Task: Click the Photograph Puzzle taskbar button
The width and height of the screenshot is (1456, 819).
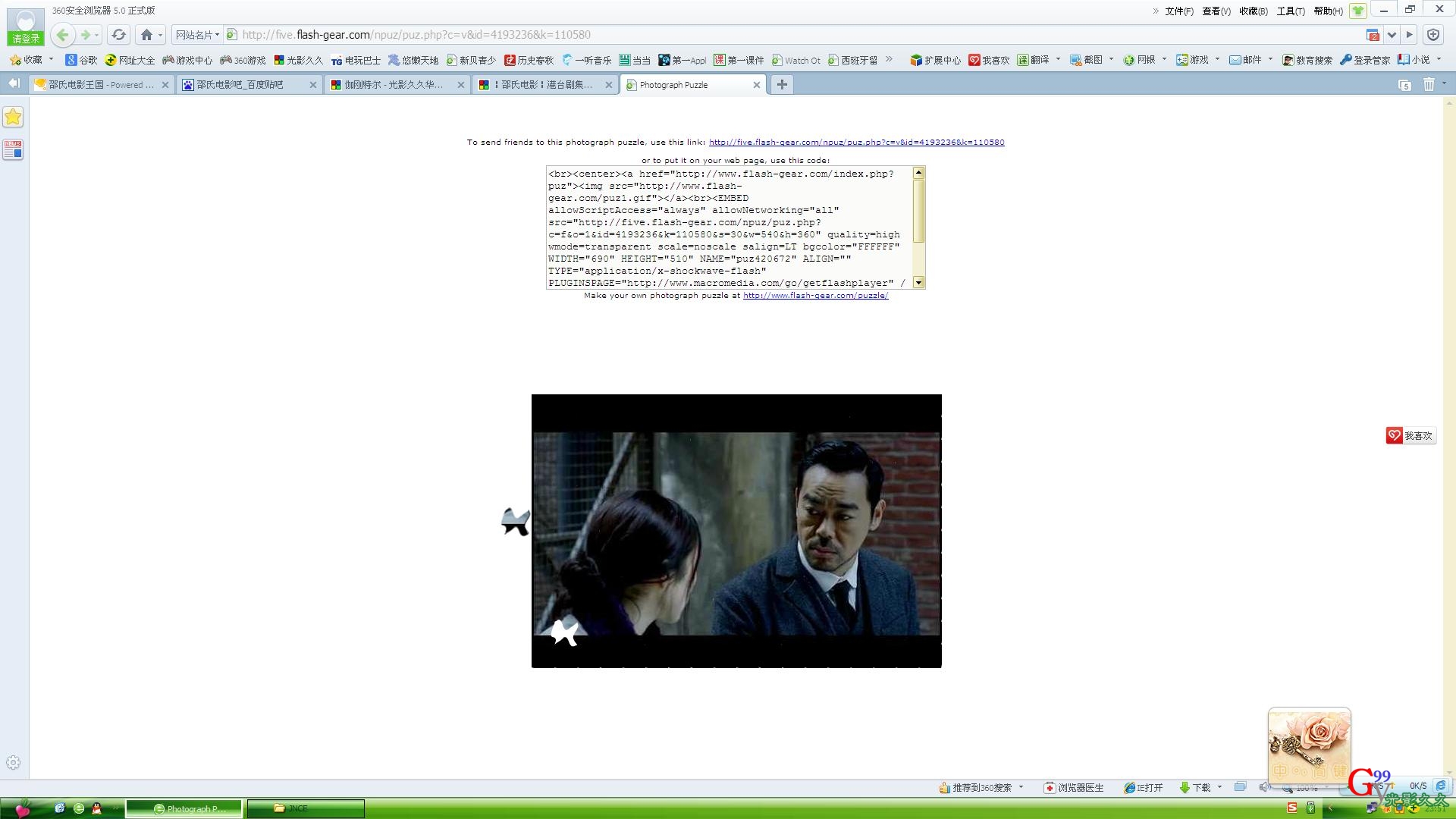Action: (x=184, y=808)
